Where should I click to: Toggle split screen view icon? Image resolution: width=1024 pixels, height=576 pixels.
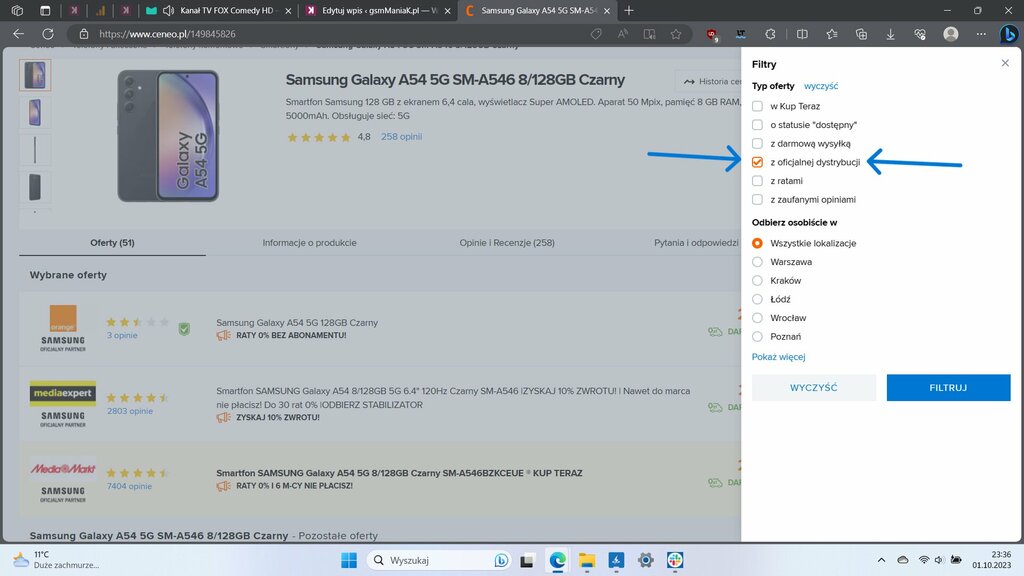802,34
